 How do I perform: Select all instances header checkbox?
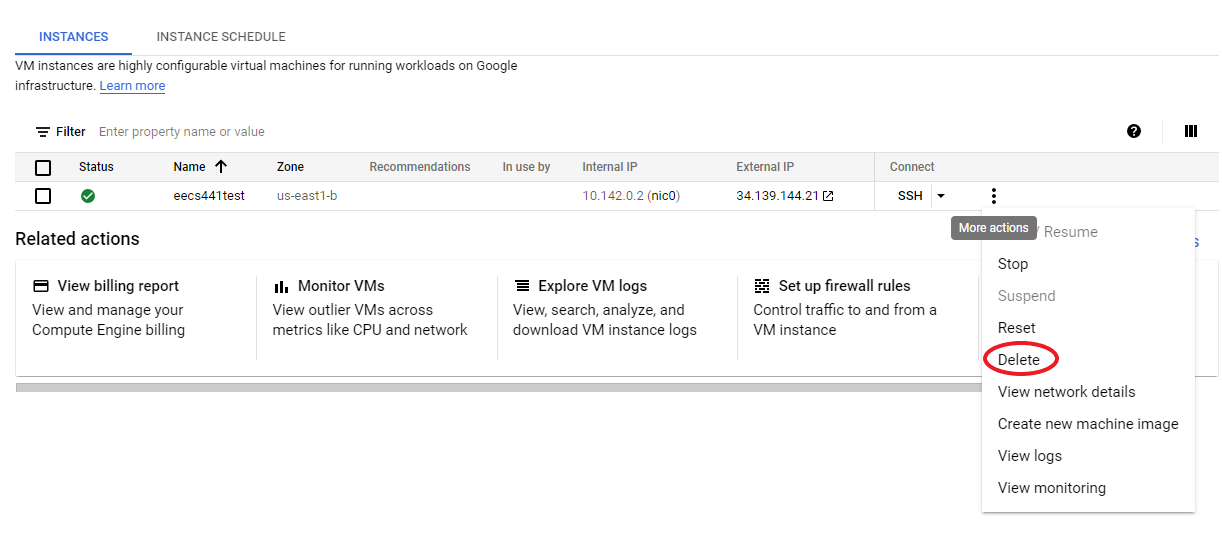(43, 167)
